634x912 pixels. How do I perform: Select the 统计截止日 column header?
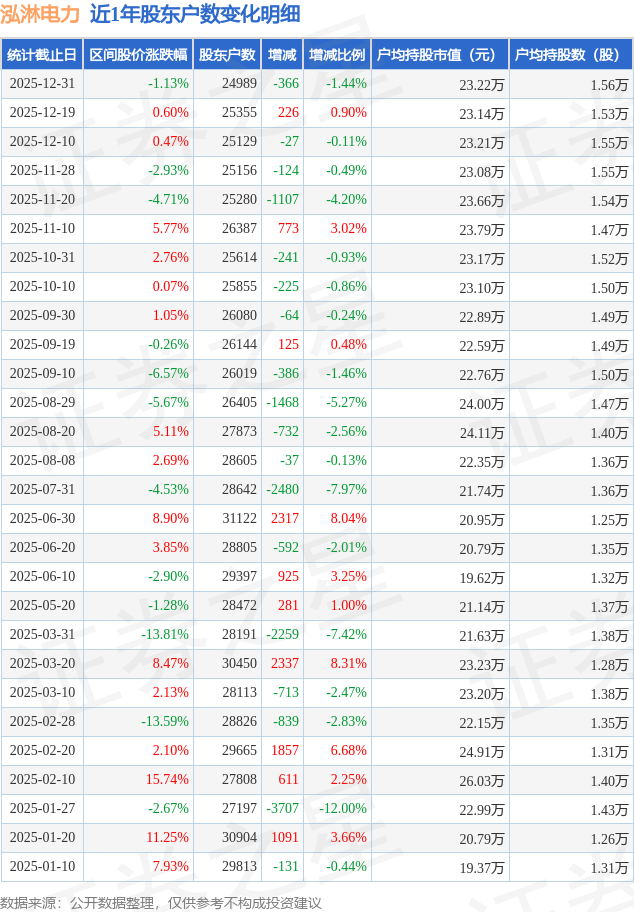pos(41,55)
